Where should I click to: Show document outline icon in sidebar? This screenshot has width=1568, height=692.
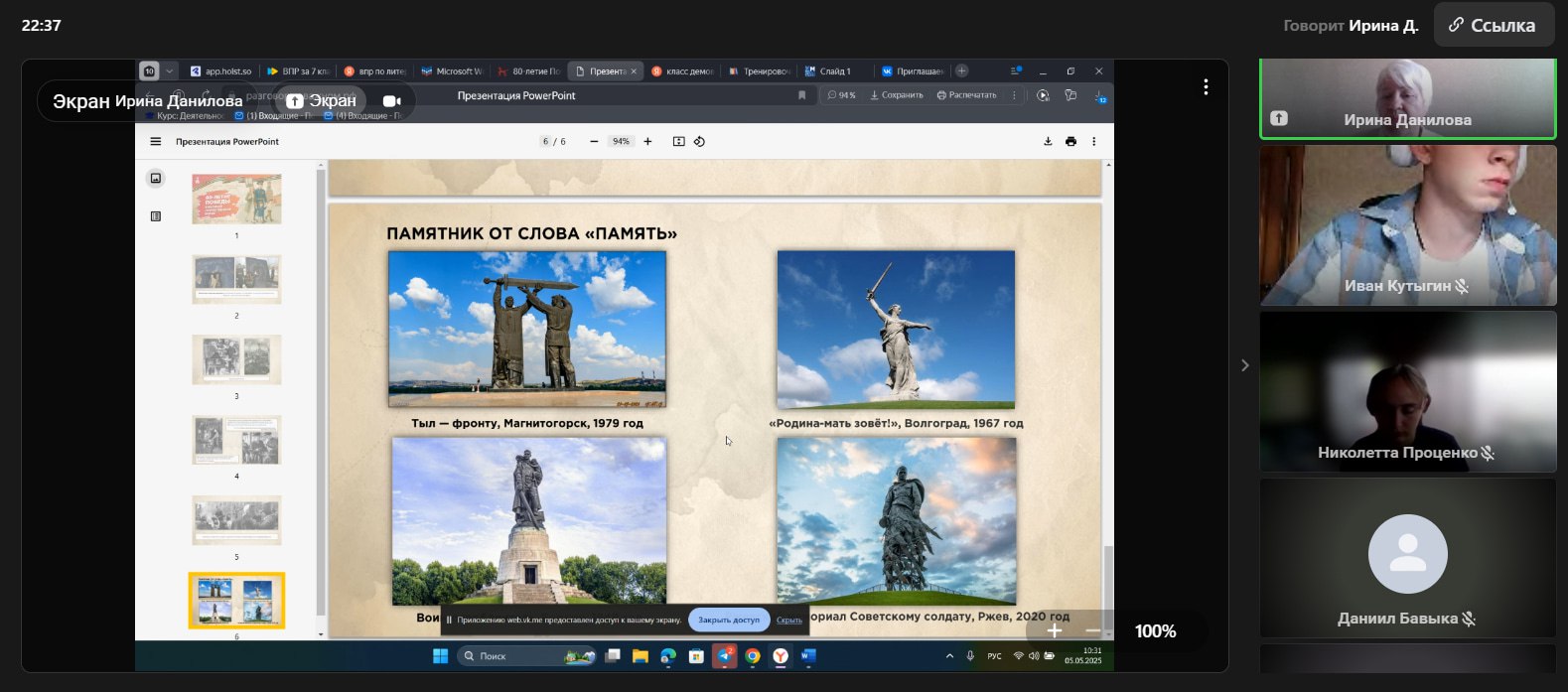coord(155,215)
